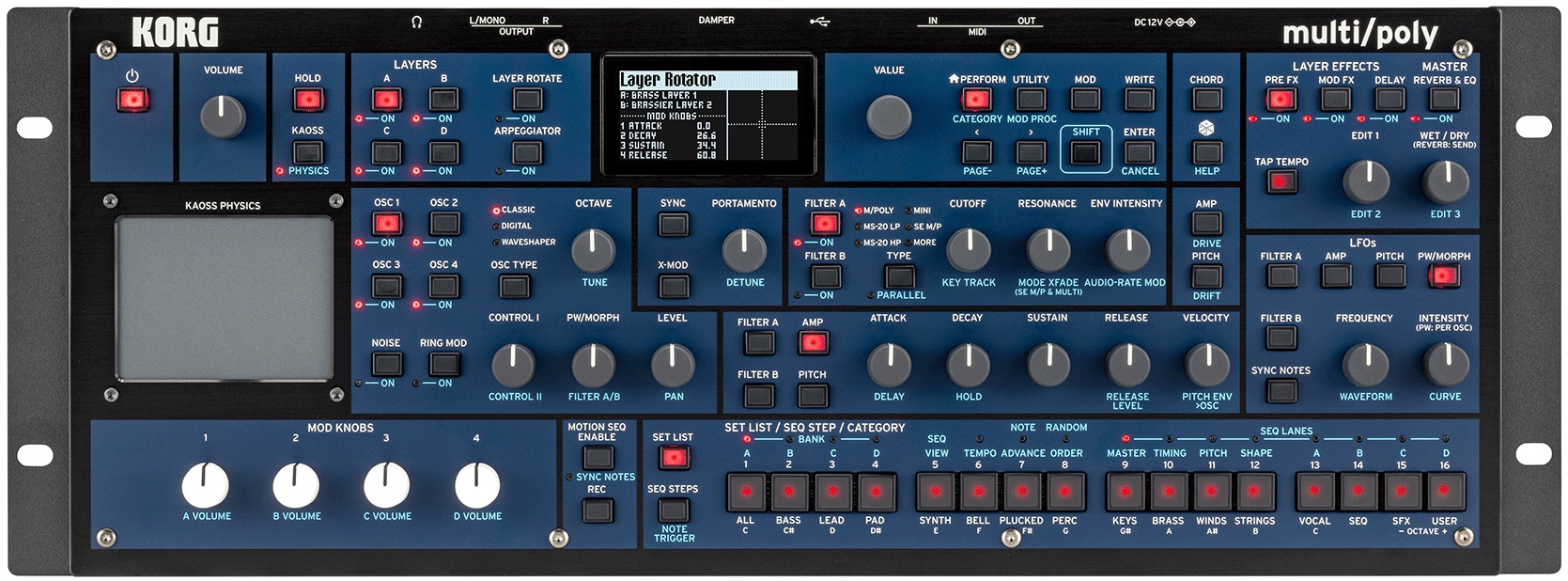Toggle OSC 2 on

point(443,224)
